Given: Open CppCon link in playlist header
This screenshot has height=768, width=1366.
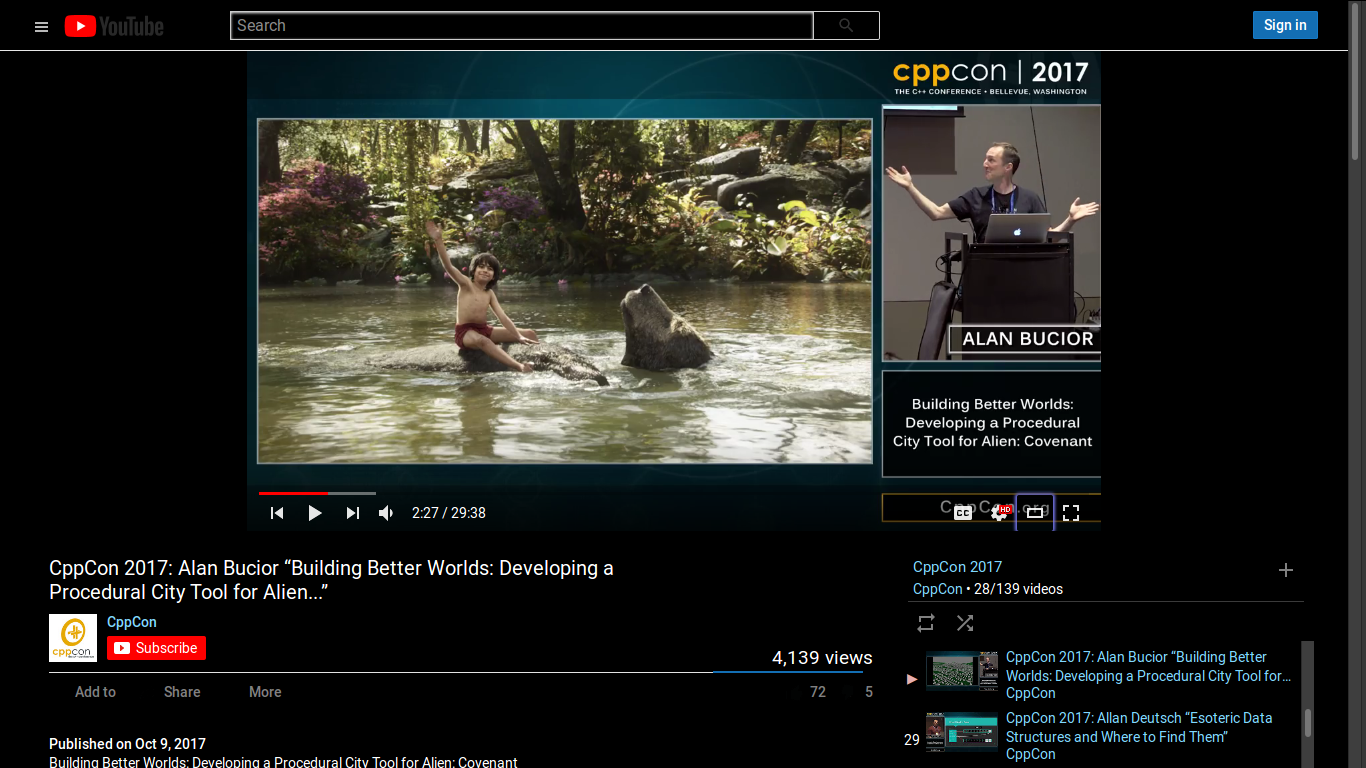Looking at the screenshot, I should (938, 589).
